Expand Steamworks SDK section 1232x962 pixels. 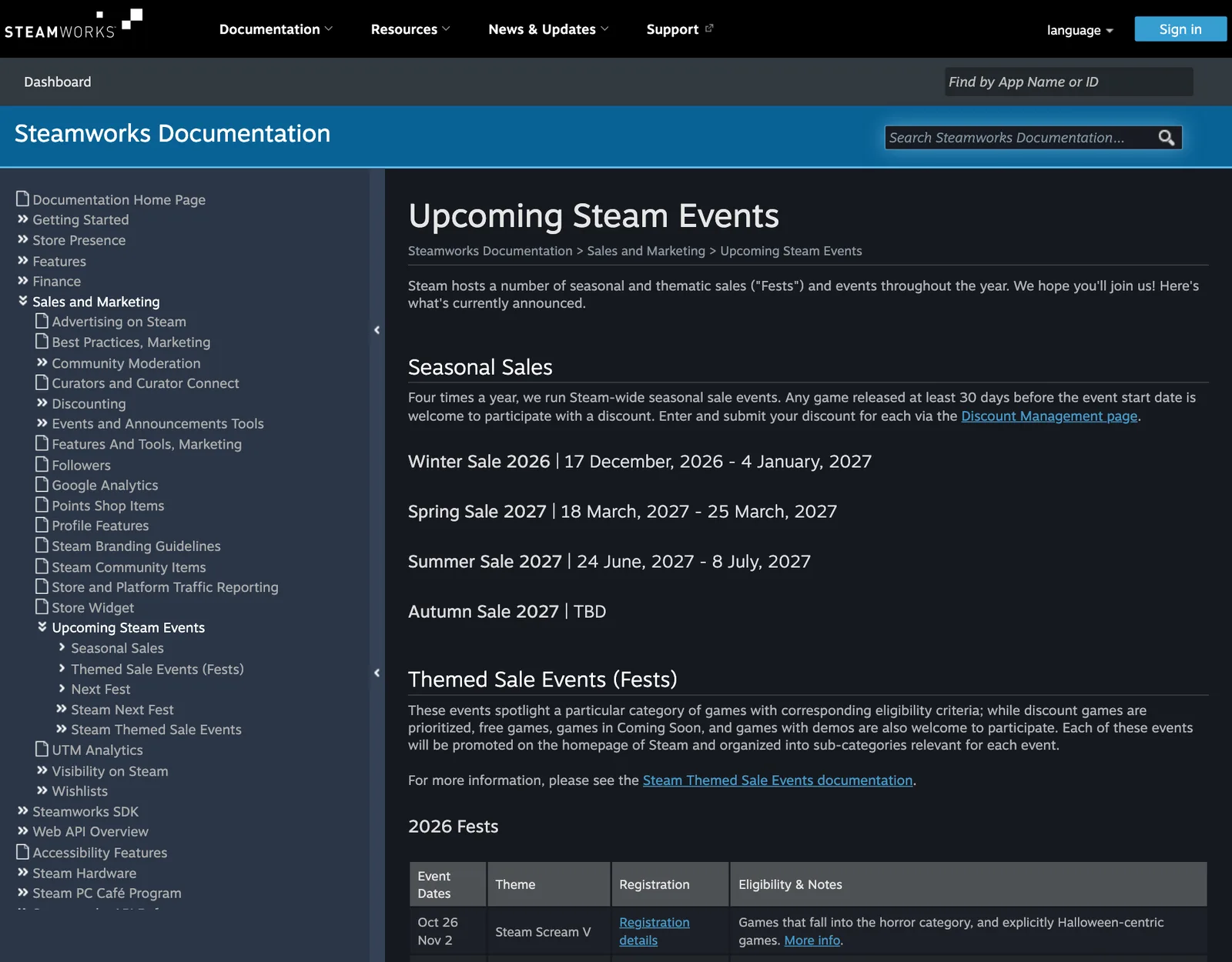coord(78,811)
